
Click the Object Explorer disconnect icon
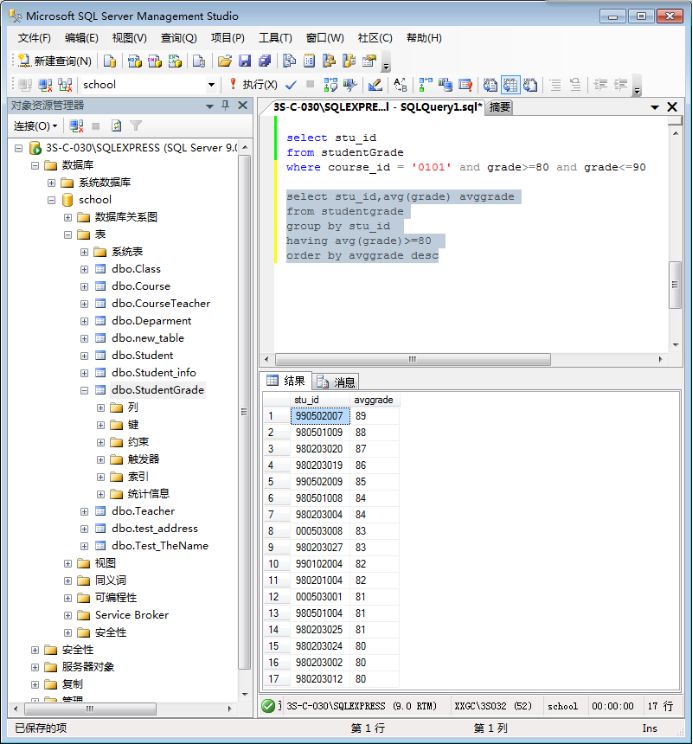click(76, 126)
